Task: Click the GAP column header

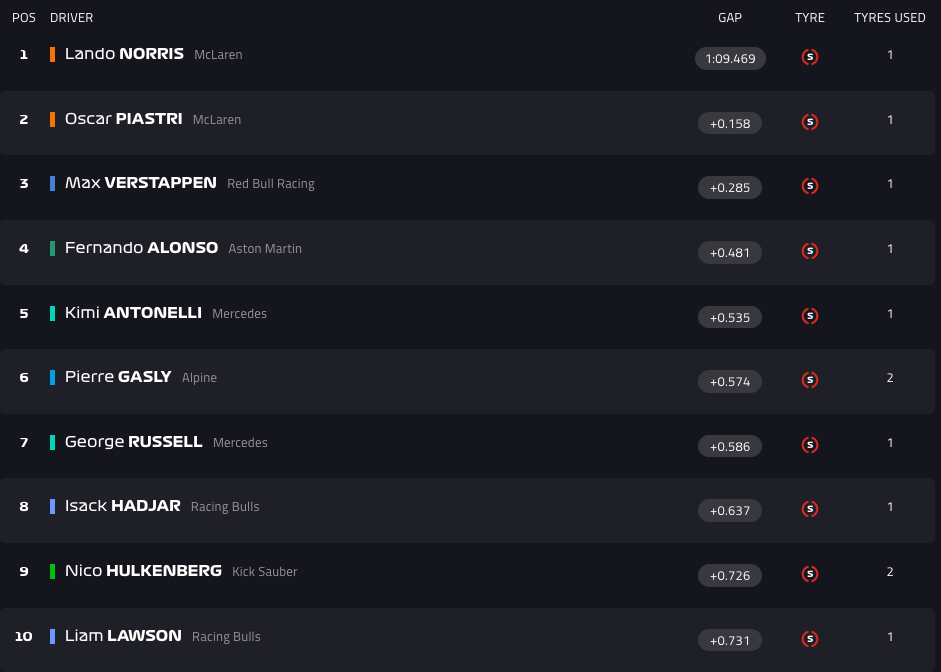Action: tap(730, 18)
